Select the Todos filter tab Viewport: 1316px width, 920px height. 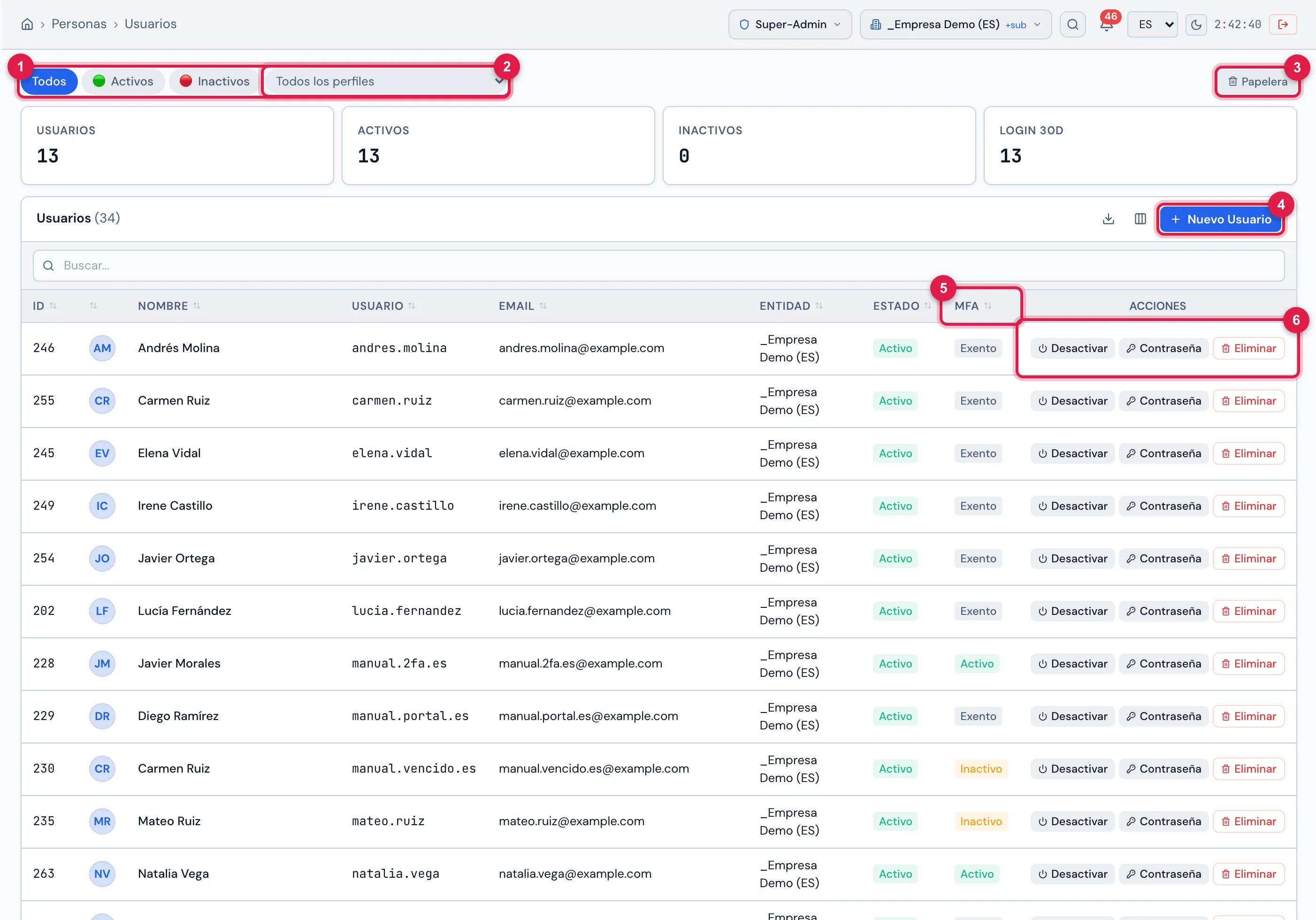(x=49, y=81)
